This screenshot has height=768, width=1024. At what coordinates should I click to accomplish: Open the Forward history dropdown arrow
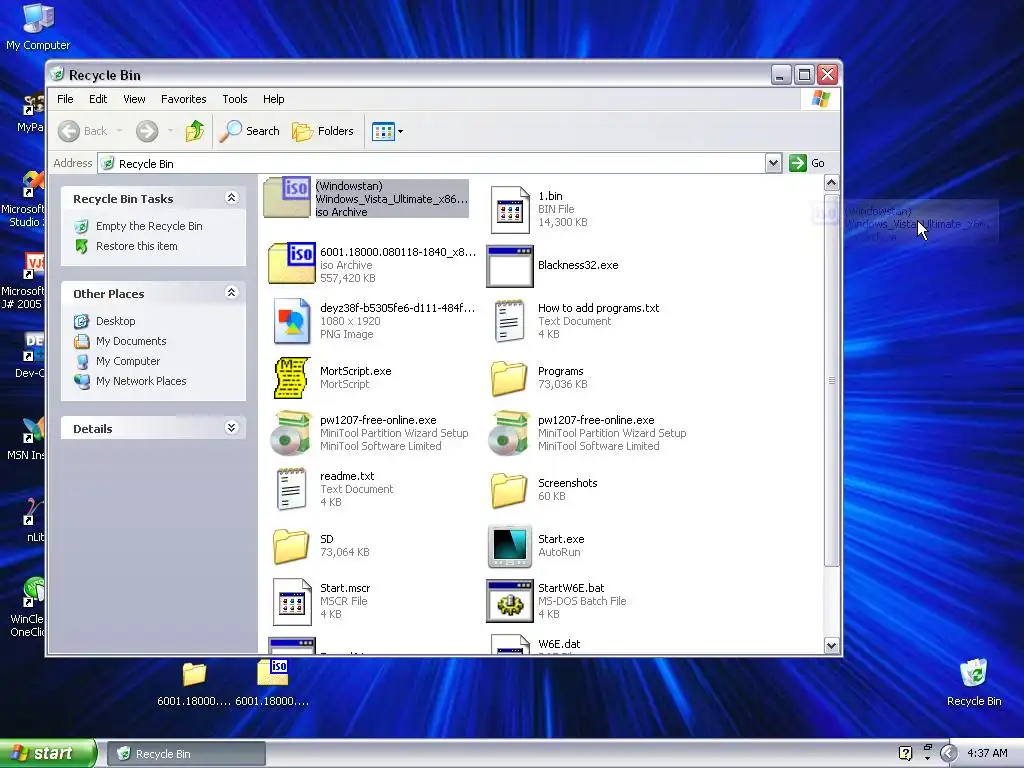tap(170, 131)
